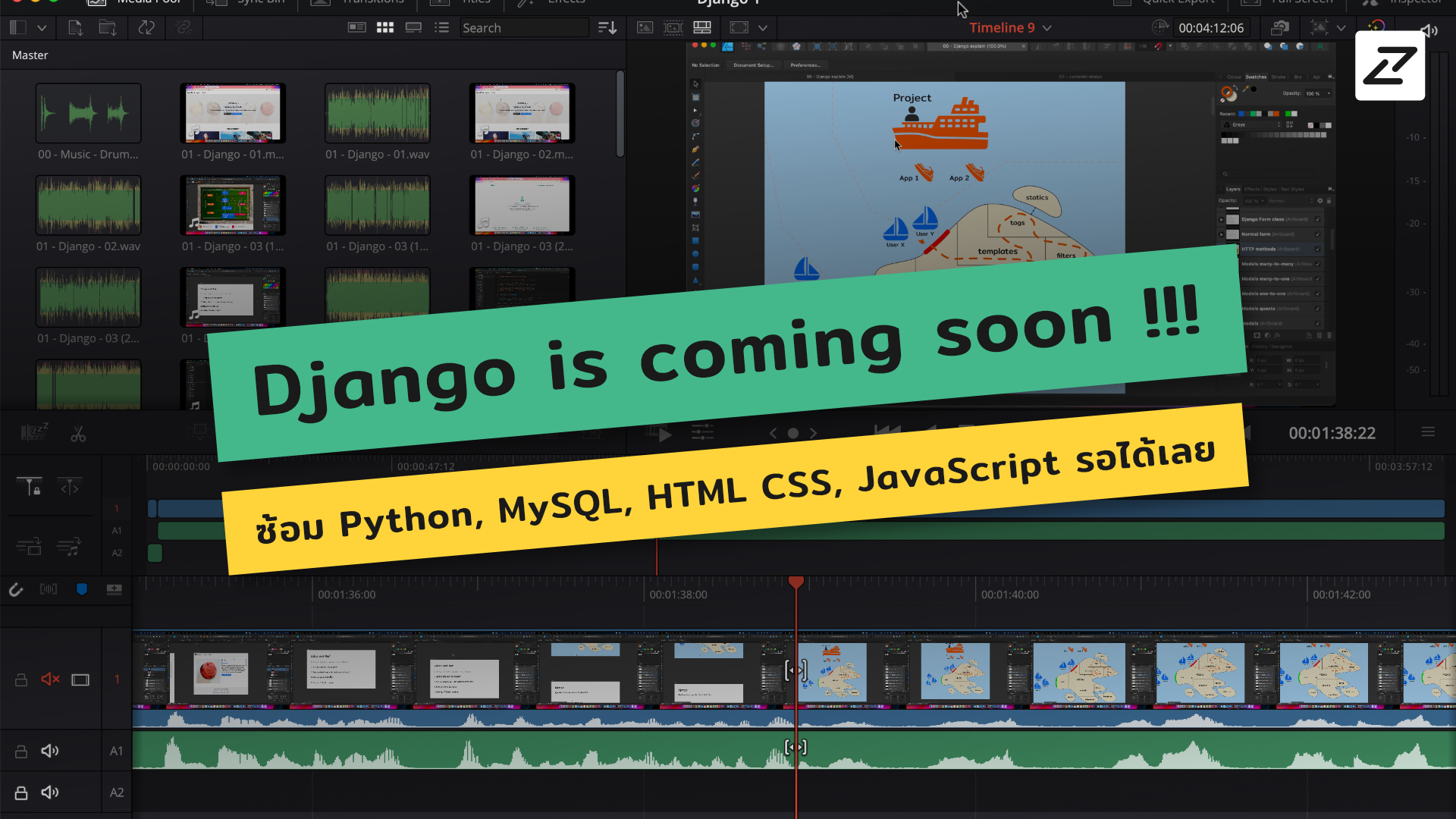1456x819 pixels.
Task: Unlock audio track A2
Action: point(21,792)
